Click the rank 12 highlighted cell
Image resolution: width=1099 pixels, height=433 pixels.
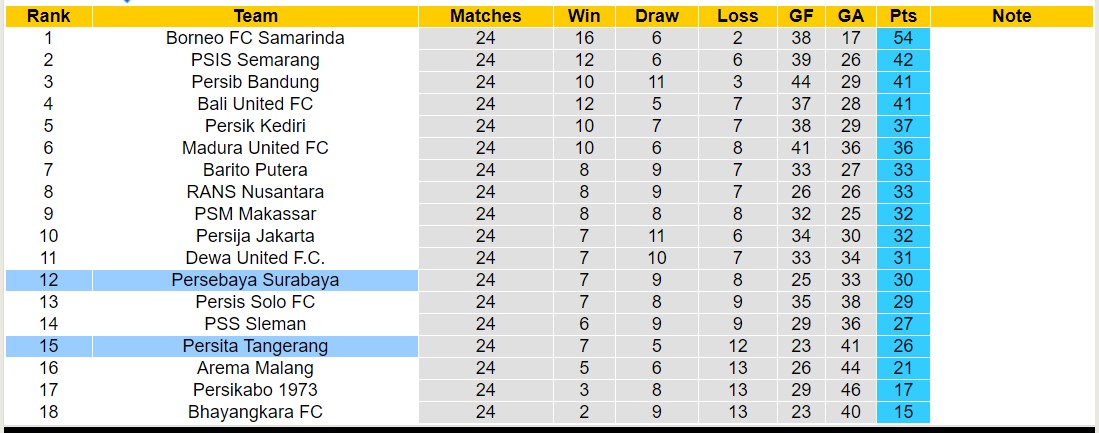click(47, 280)
